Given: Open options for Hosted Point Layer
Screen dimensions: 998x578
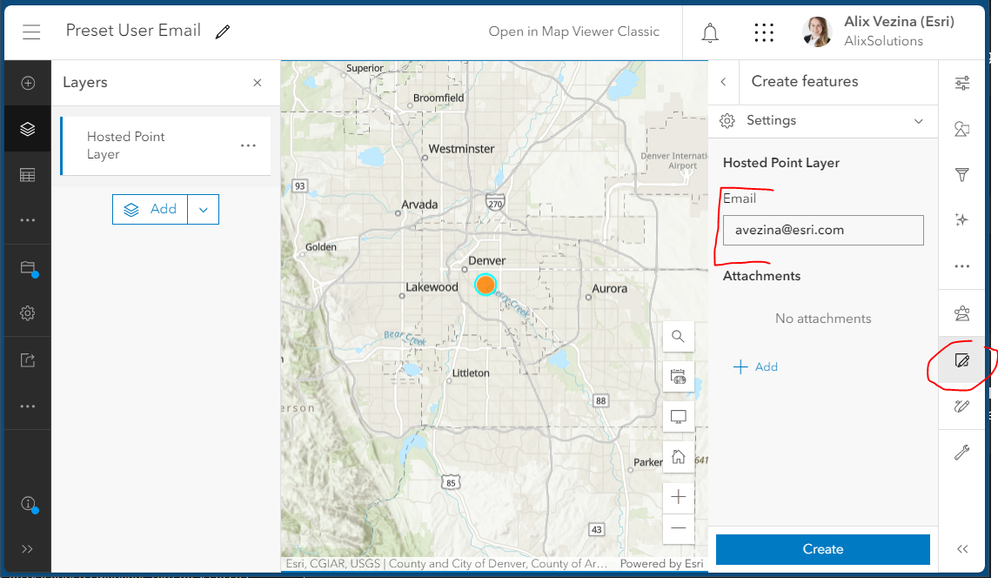Looking at the screenshot, I should (x=248, y=146).
